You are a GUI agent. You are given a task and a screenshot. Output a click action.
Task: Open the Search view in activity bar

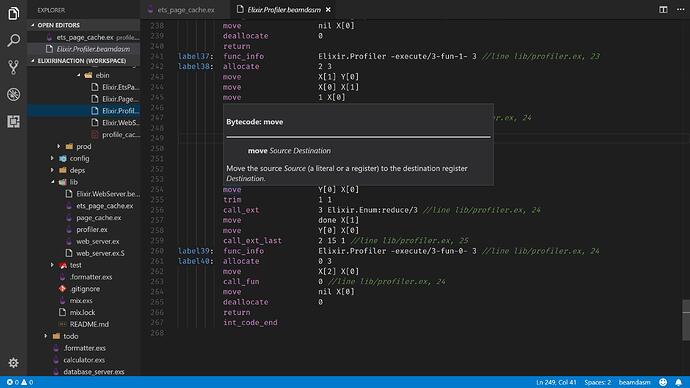pyautogui.click(x=14, y=40)
